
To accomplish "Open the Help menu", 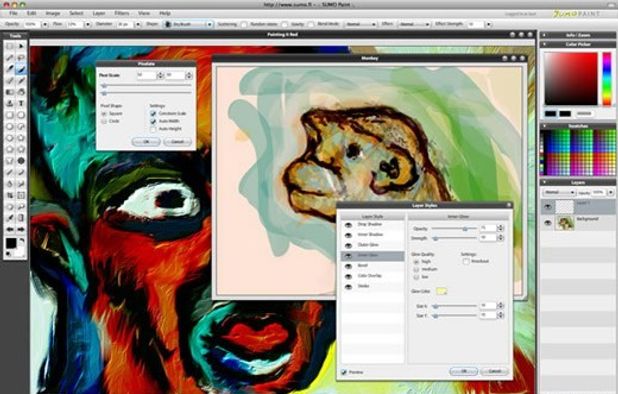I will pyautogui.click(x=165, y=13).
